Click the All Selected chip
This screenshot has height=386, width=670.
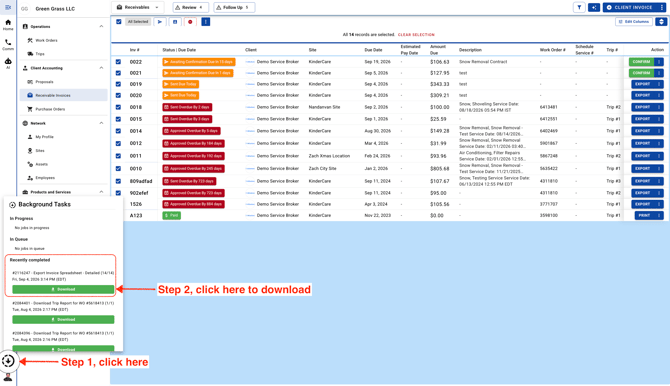tap(138, 22)
